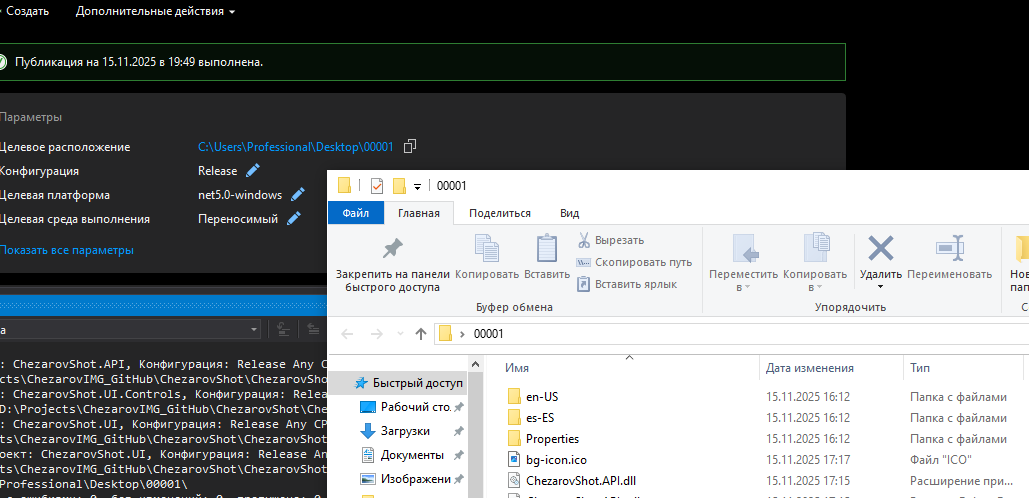Open the output source combo box
1029x498 pixels.
coord(130,329)
